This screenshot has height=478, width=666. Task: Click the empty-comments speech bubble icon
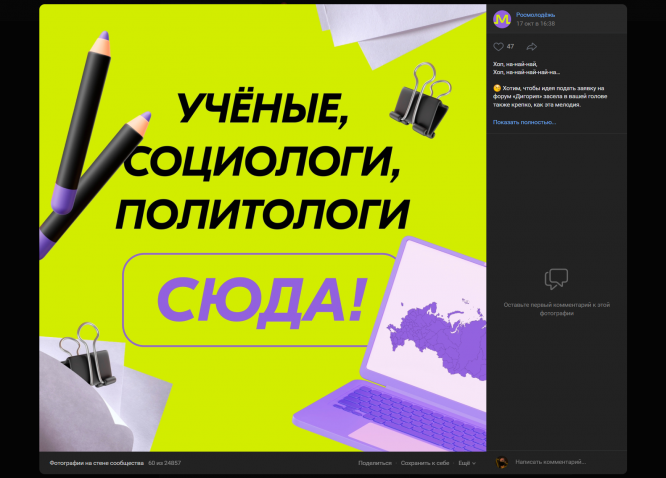[556, 279]
